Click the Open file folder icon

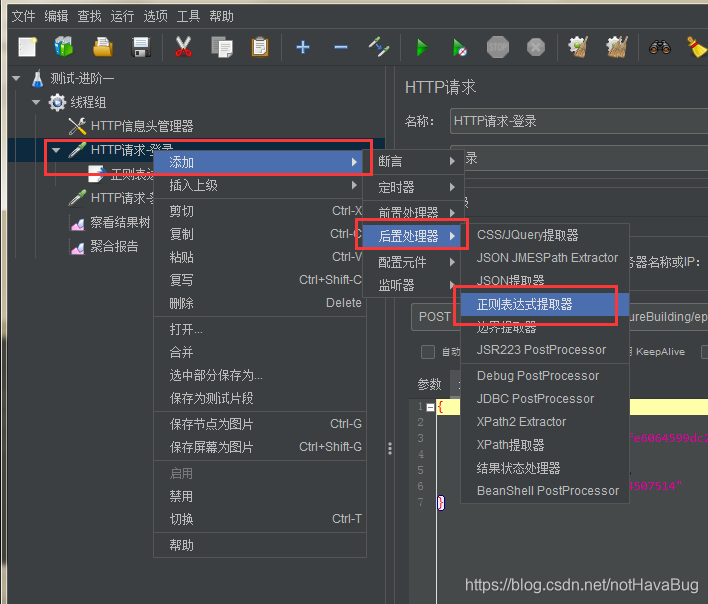click(103, 47)
